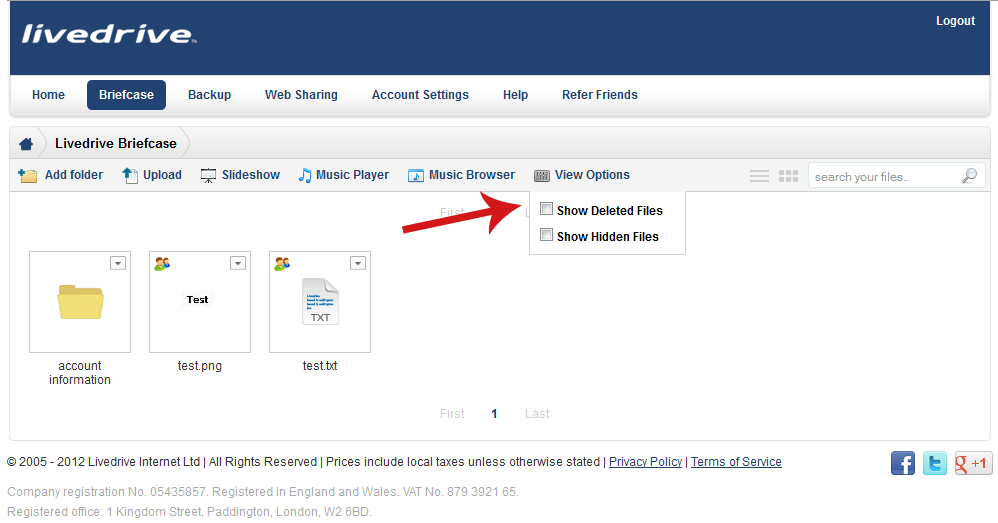Click the Upload label

coord(162,175)
